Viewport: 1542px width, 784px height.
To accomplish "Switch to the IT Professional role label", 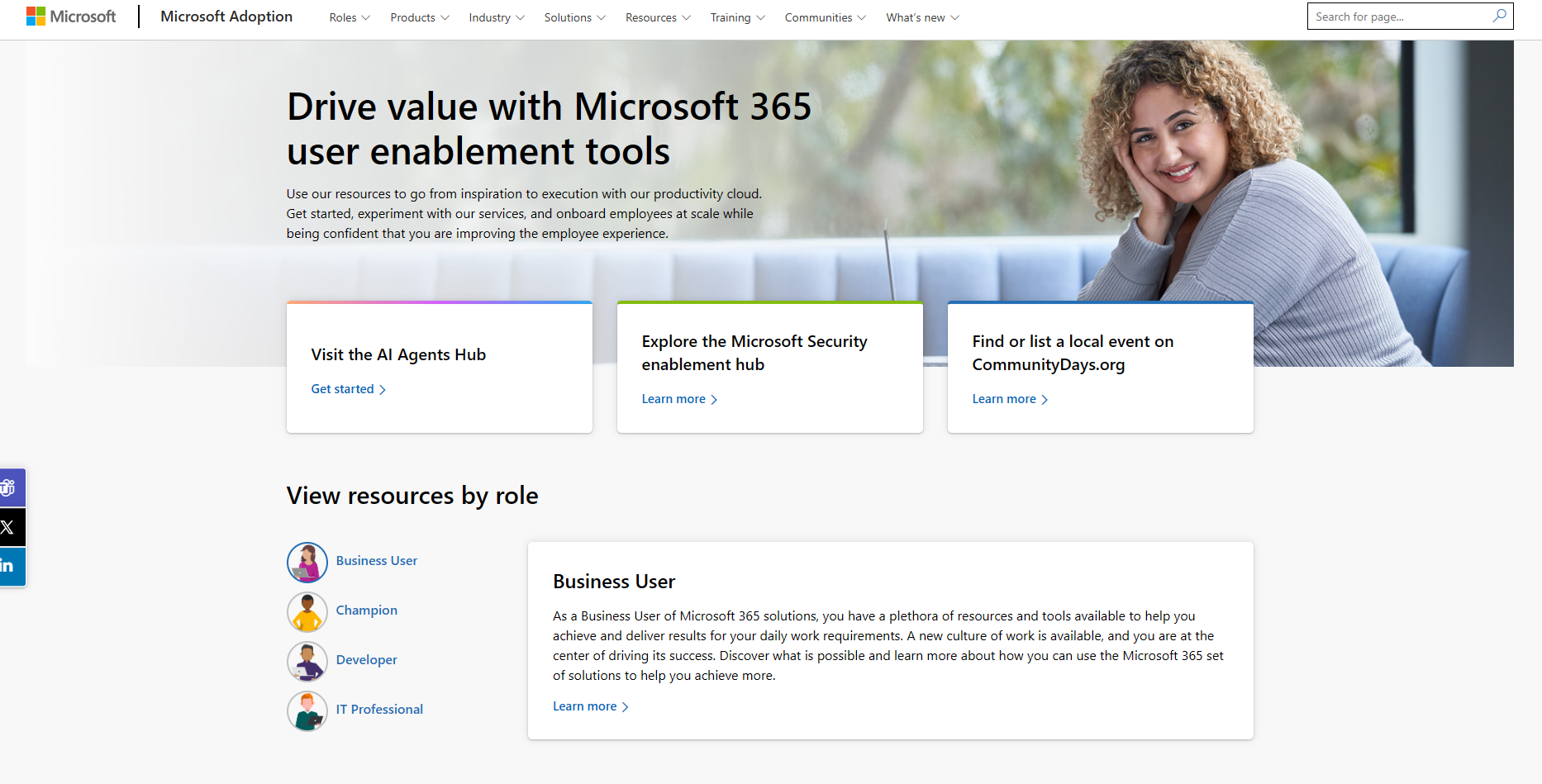I will 379,710.
